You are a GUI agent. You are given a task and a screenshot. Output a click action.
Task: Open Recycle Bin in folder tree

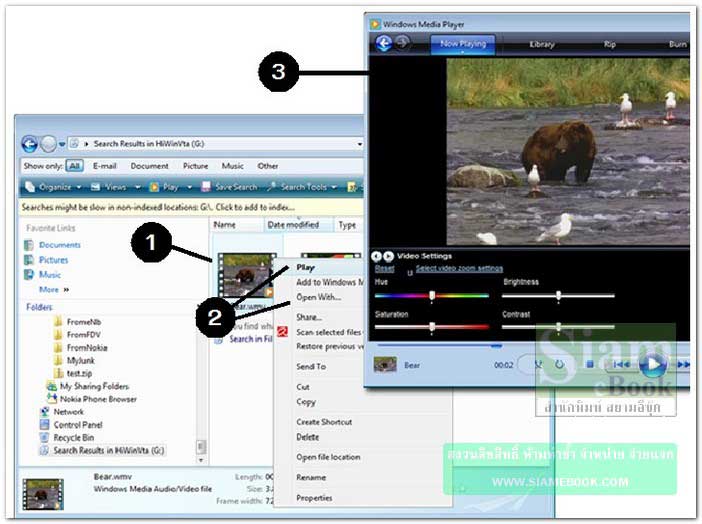[x=73, y=438]
